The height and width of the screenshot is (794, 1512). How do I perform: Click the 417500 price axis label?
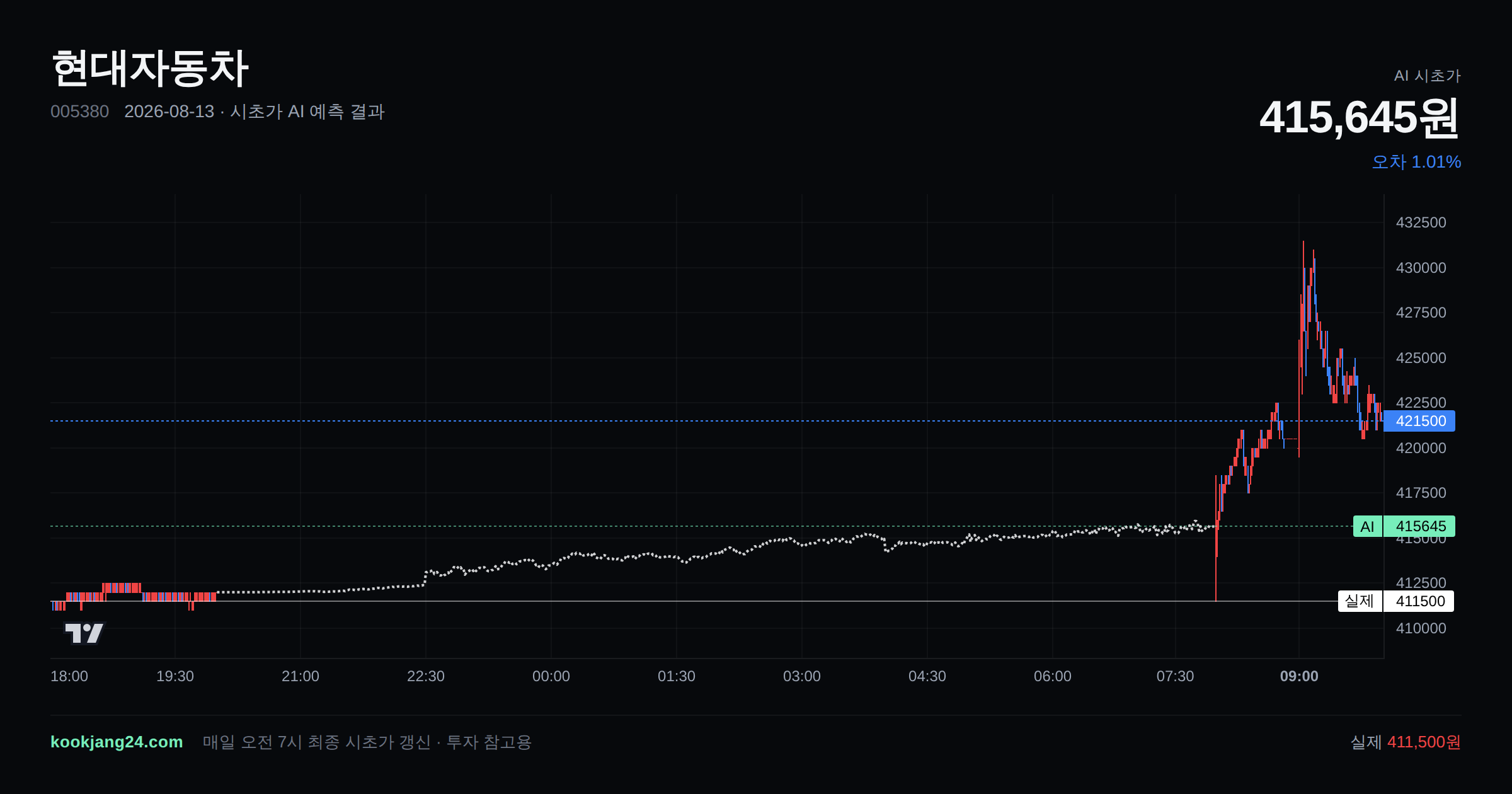[x=1421, y=493]
